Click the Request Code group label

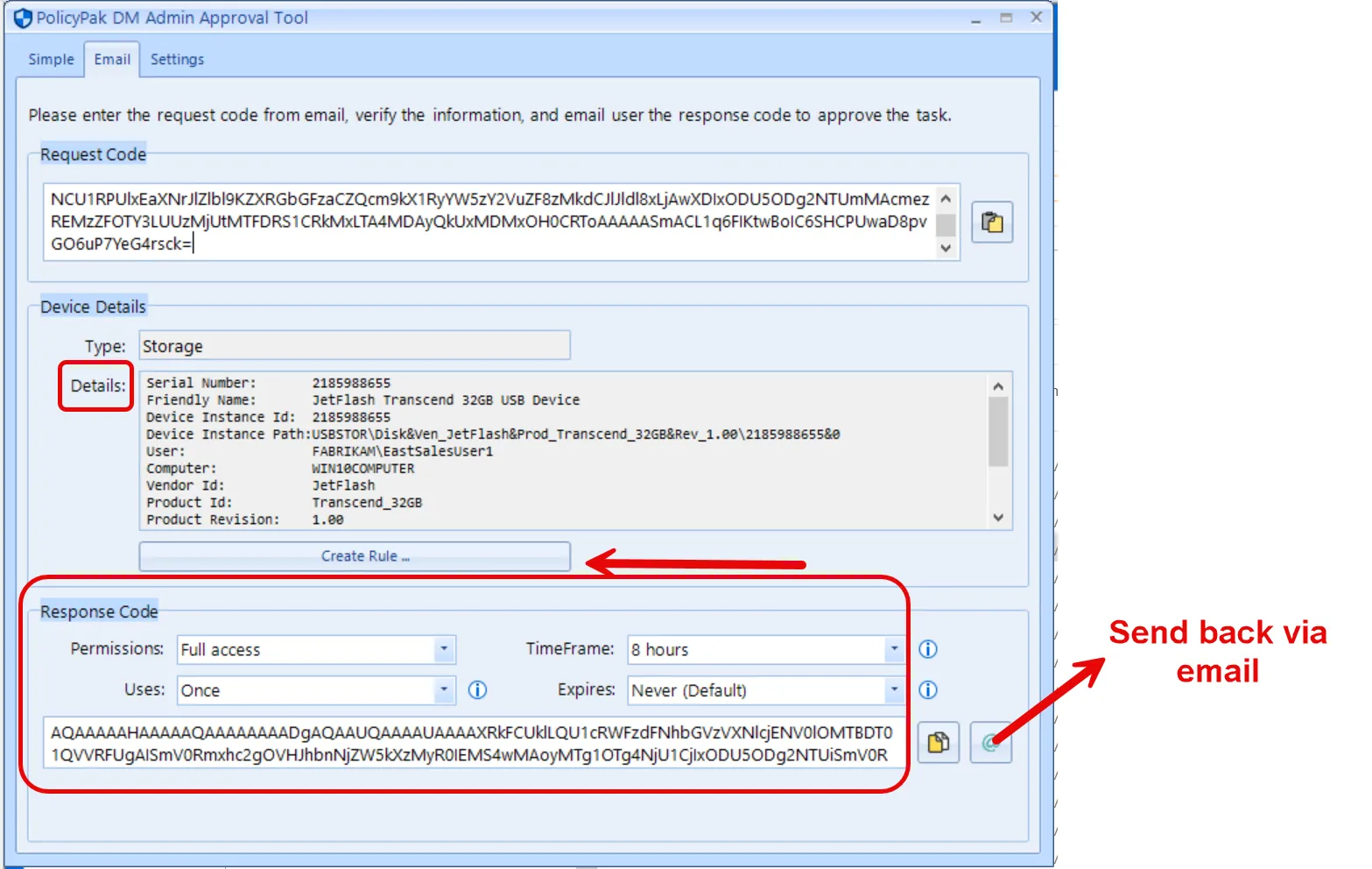[93, 154]
